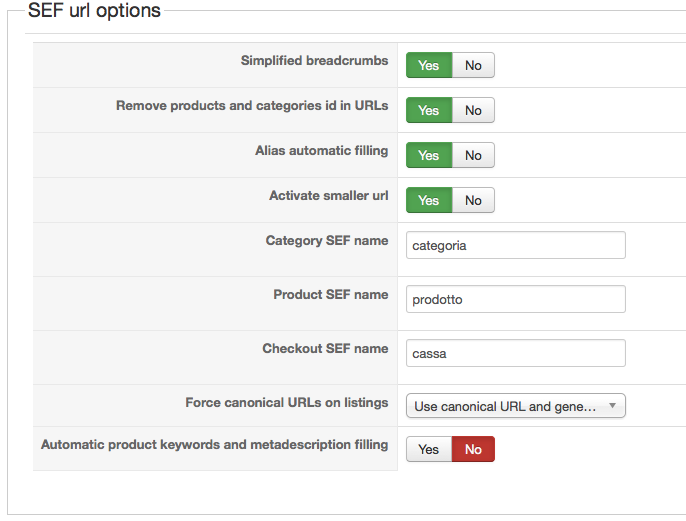Enable automatic product keywords and metadescription filling
Screen dimensions: 686x521
(429, 449)
